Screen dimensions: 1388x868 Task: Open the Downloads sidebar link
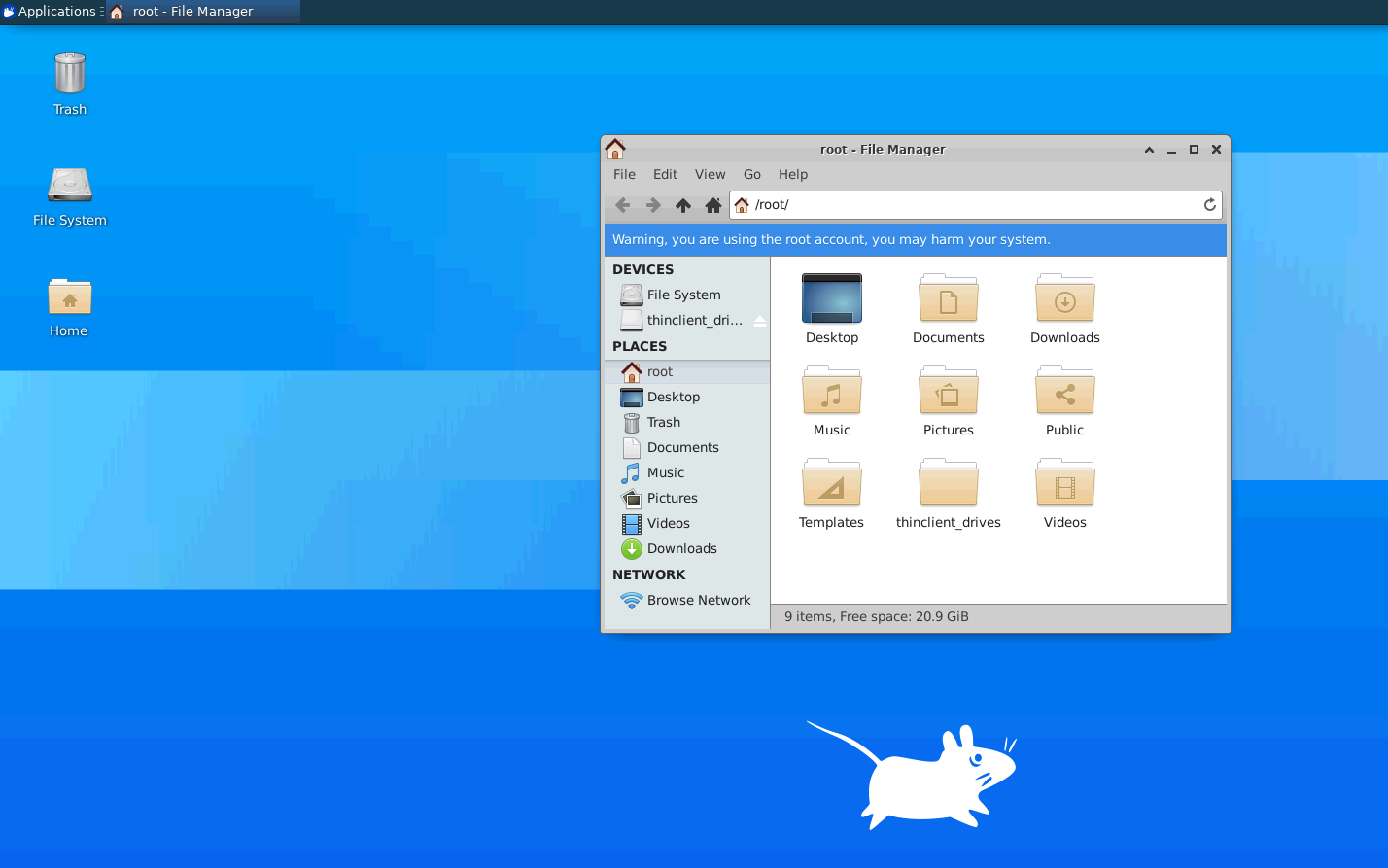(679, 548)
